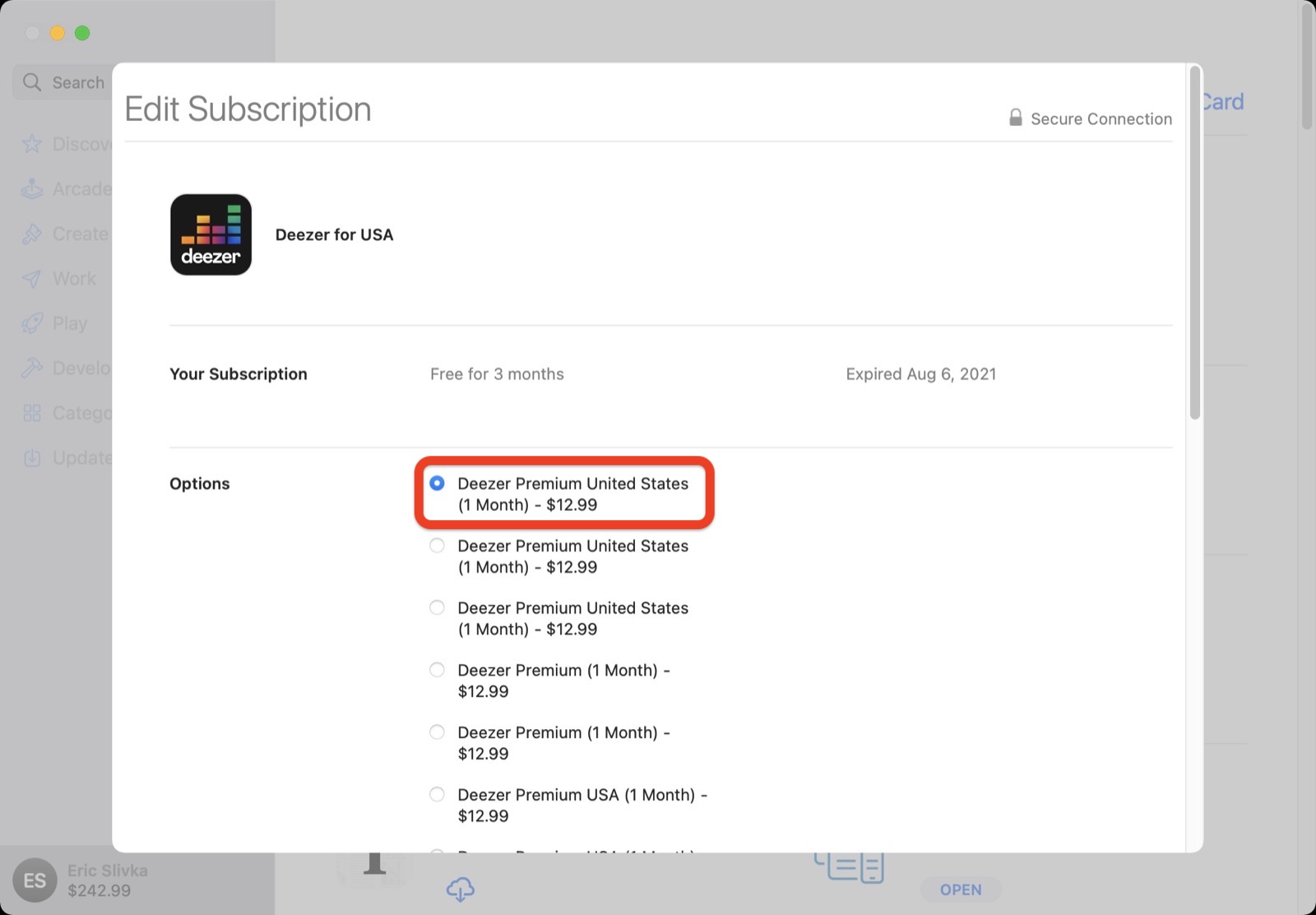The image size is (1316, 915).
Task: Open Arcade via the joystick icon
Action: (32, 188)
